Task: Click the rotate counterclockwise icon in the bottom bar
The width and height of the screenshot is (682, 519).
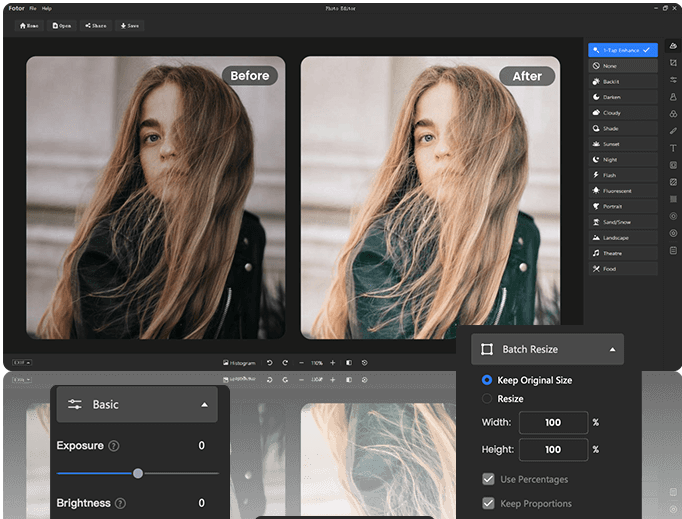Action: [270, 362]
